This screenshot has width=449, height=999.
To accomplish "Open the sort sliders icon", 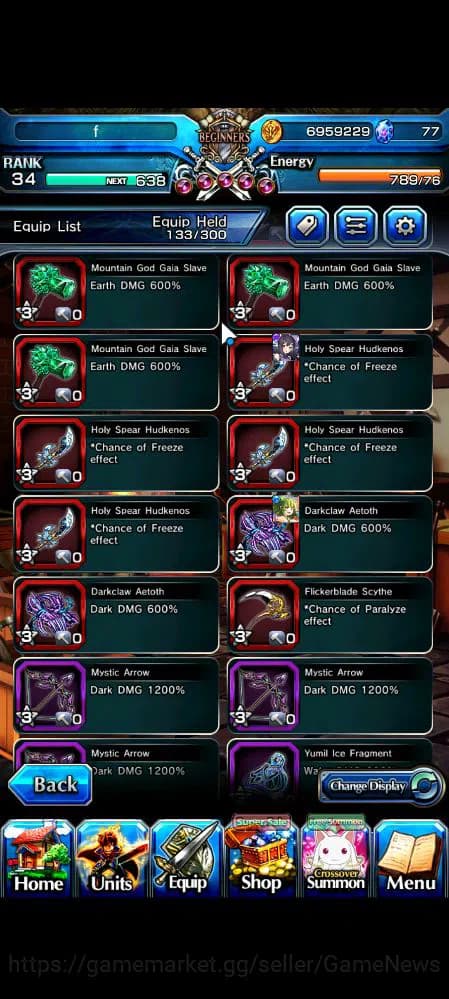I will [356, 226].
